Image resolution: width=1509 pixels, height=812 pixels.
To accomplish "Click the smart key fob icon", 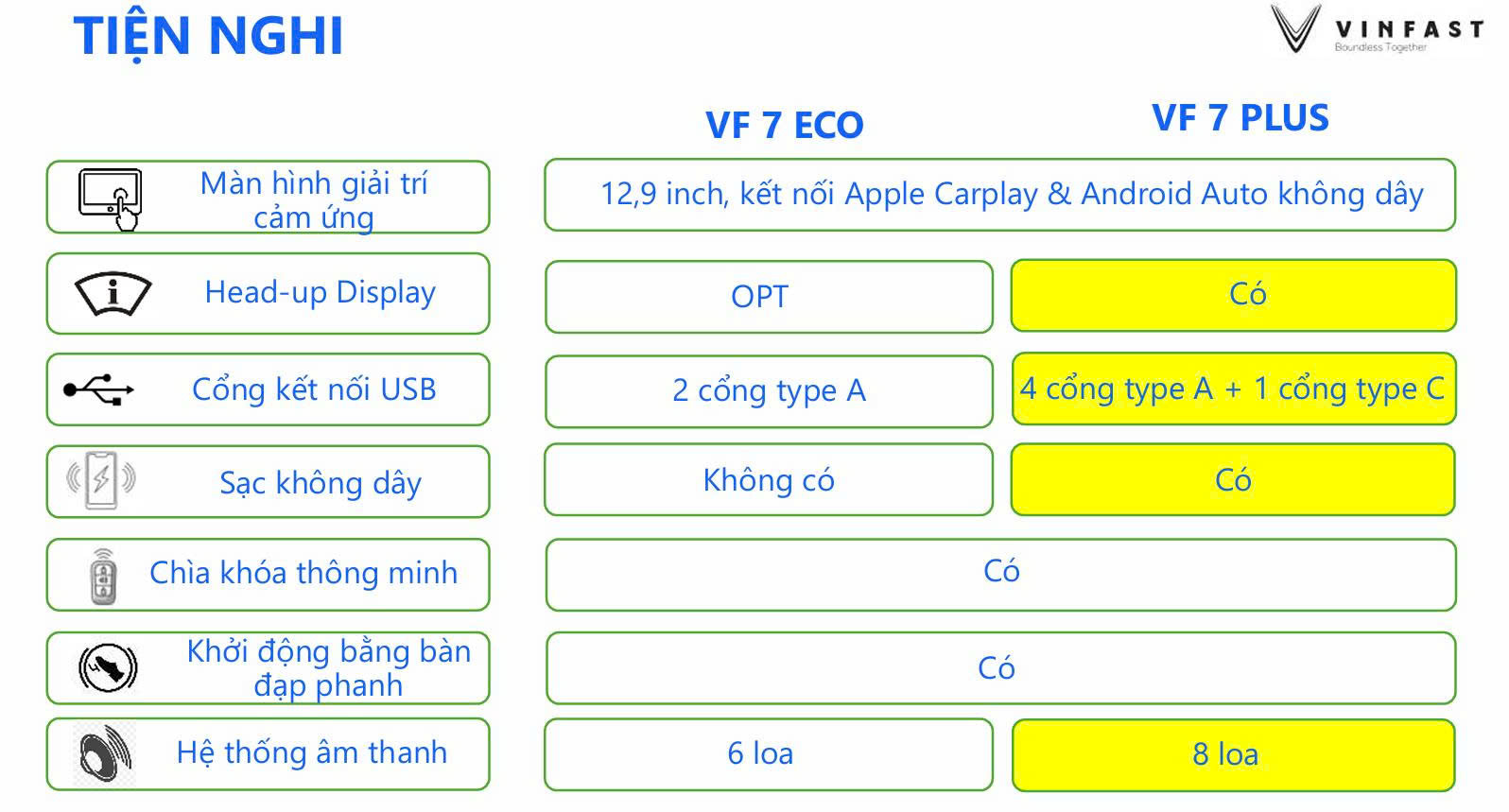I will click(x=103, y=576).
